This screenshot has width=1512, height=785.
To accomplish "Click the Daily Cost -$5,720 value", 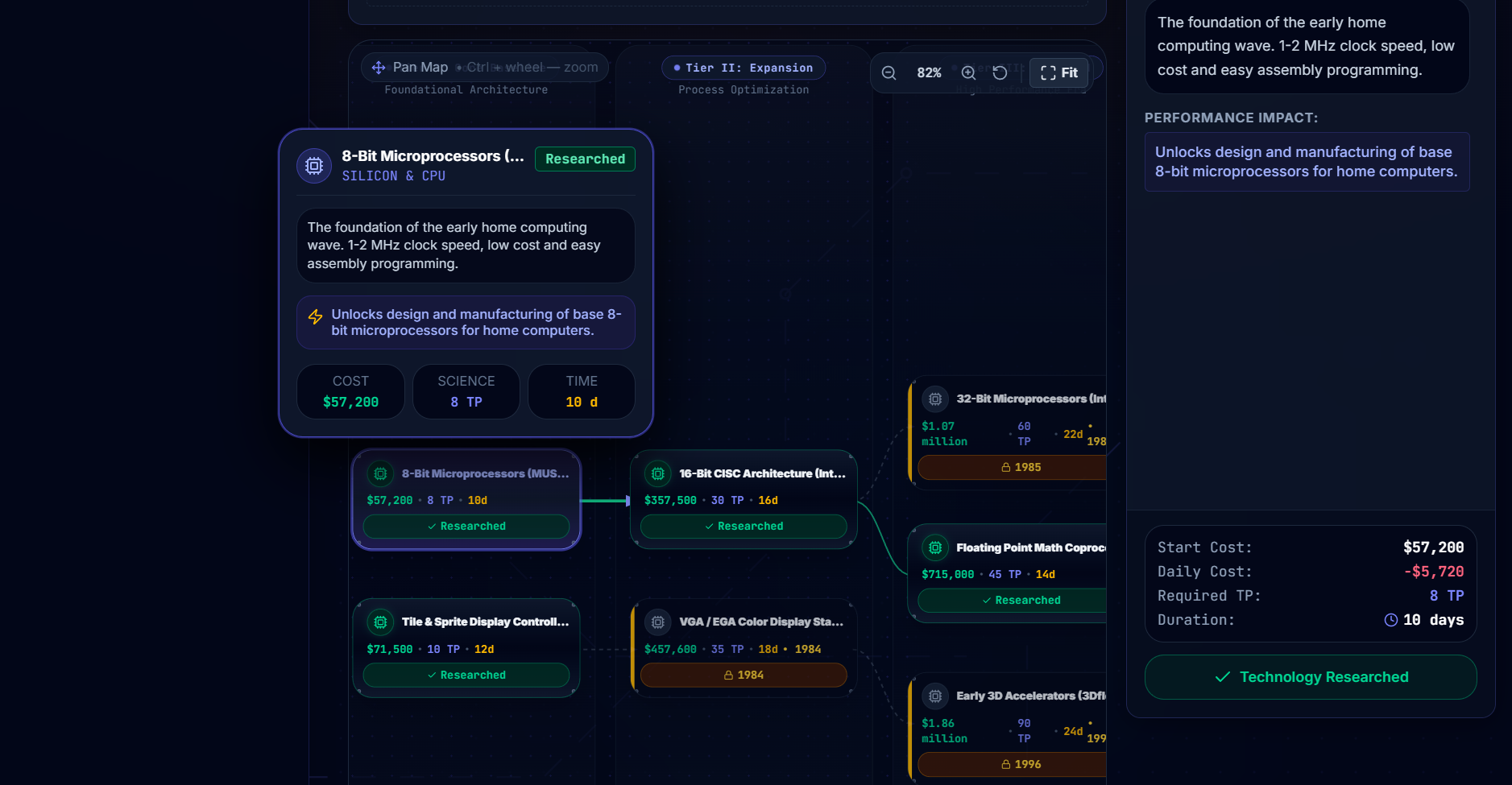I will pyautogui.click(x=1434, y=572).
